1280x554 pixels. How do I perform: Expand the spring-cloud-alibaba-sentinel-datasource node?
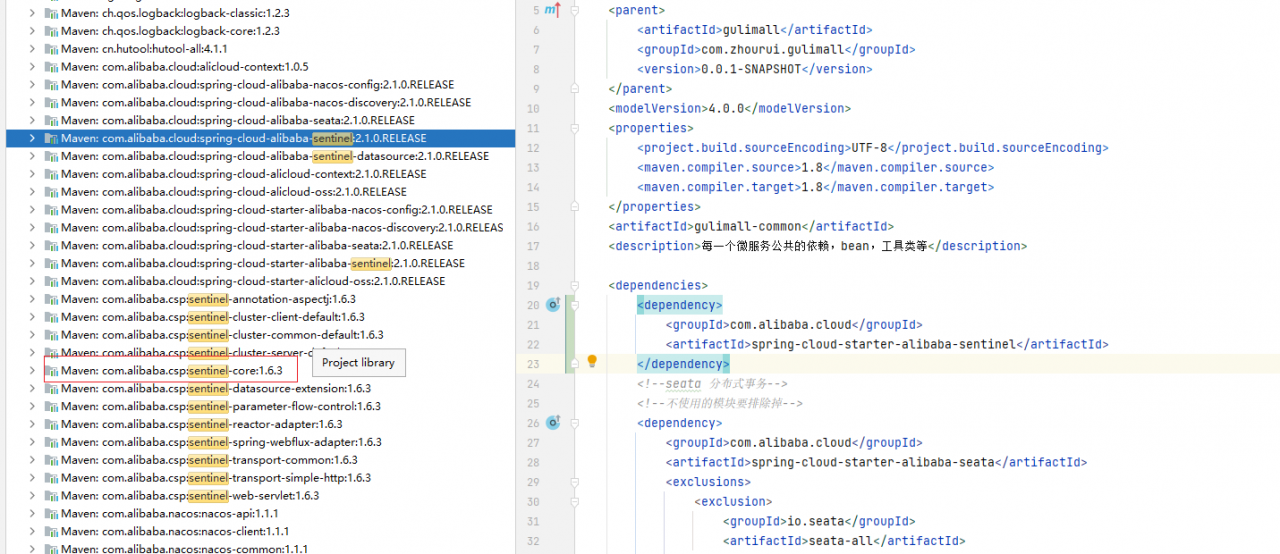32,156
